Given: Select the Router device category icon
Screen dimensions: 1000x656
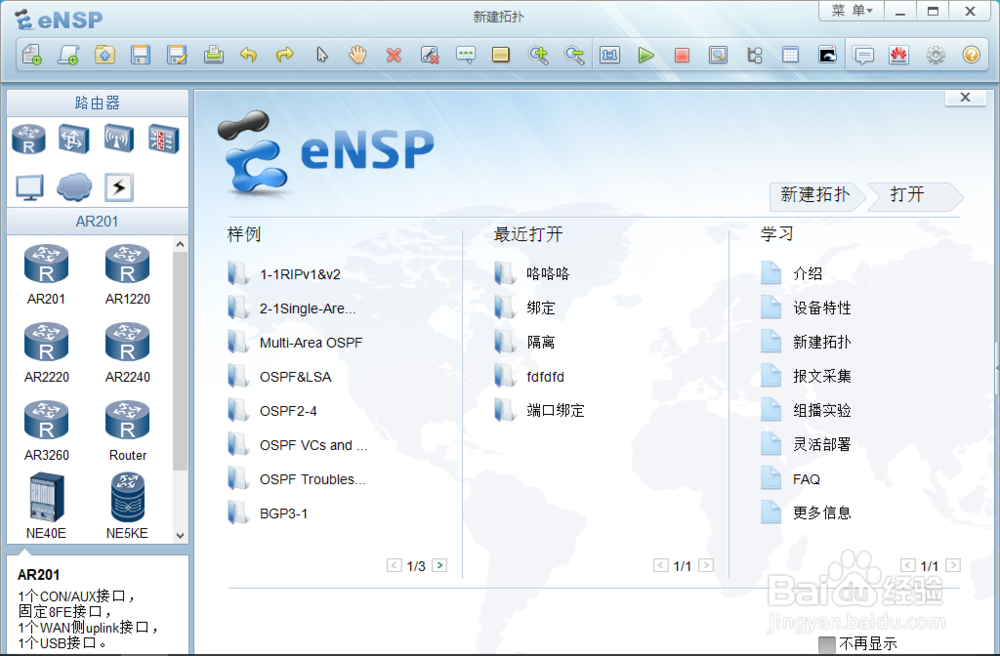Looking at the screenshot, I should (29, 139).
